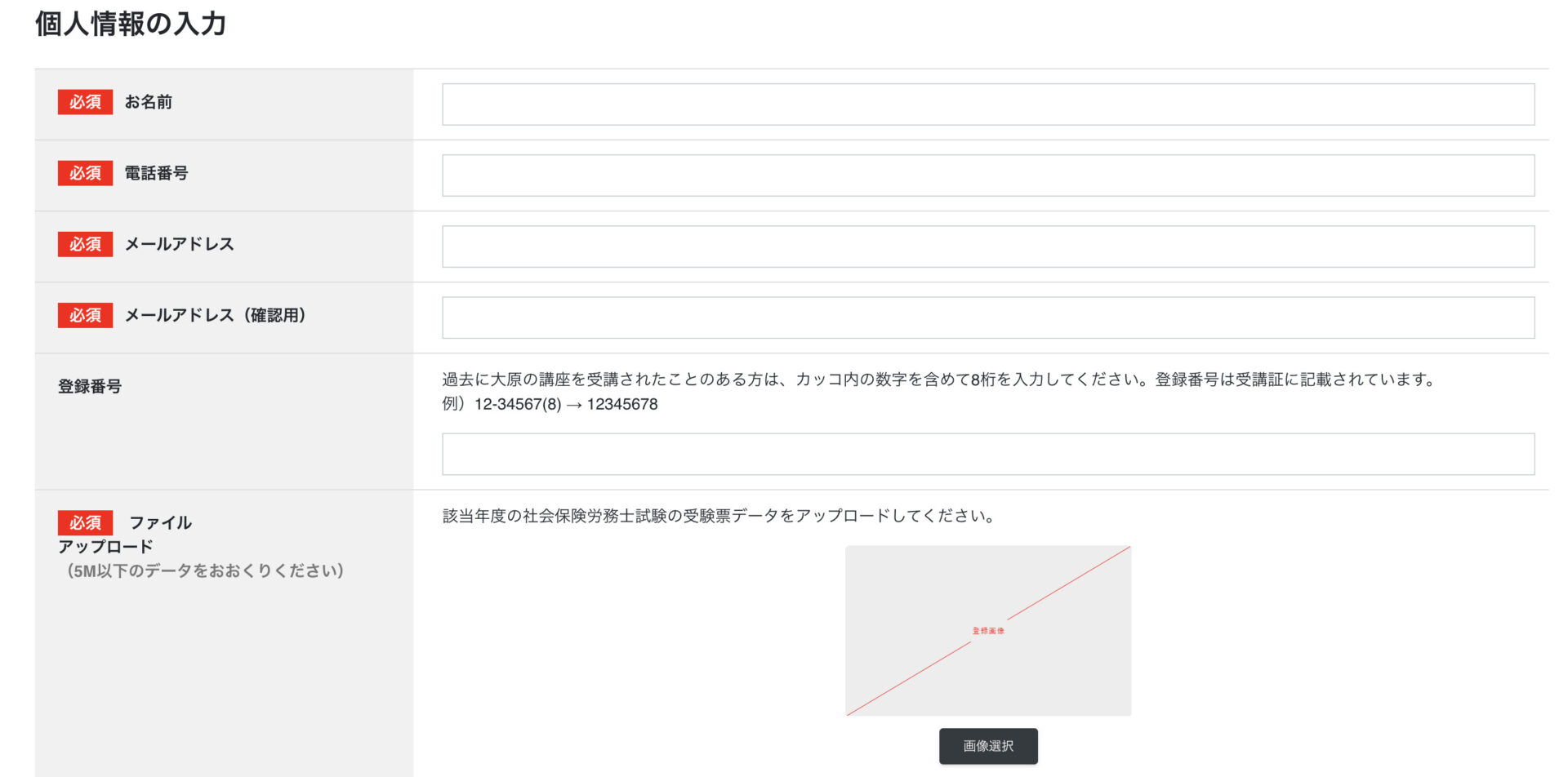This screenshot has width=1568, height=777.
Task: Click the 個人情報の入力 heading
Action: tap(131, 24)
